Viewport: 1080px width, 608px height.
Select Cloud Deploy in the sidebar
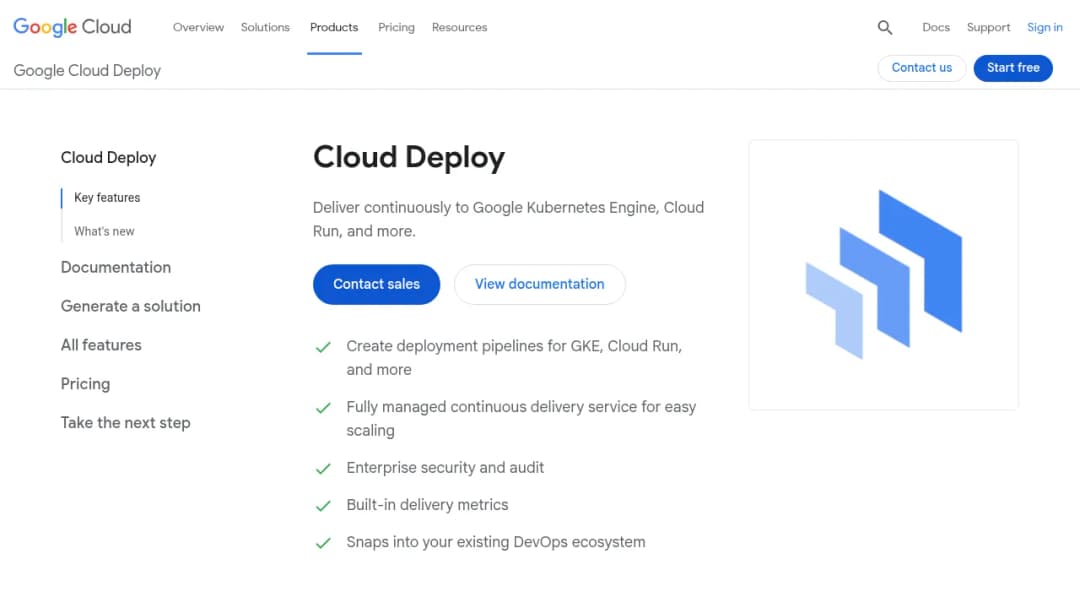click(109, 158)
